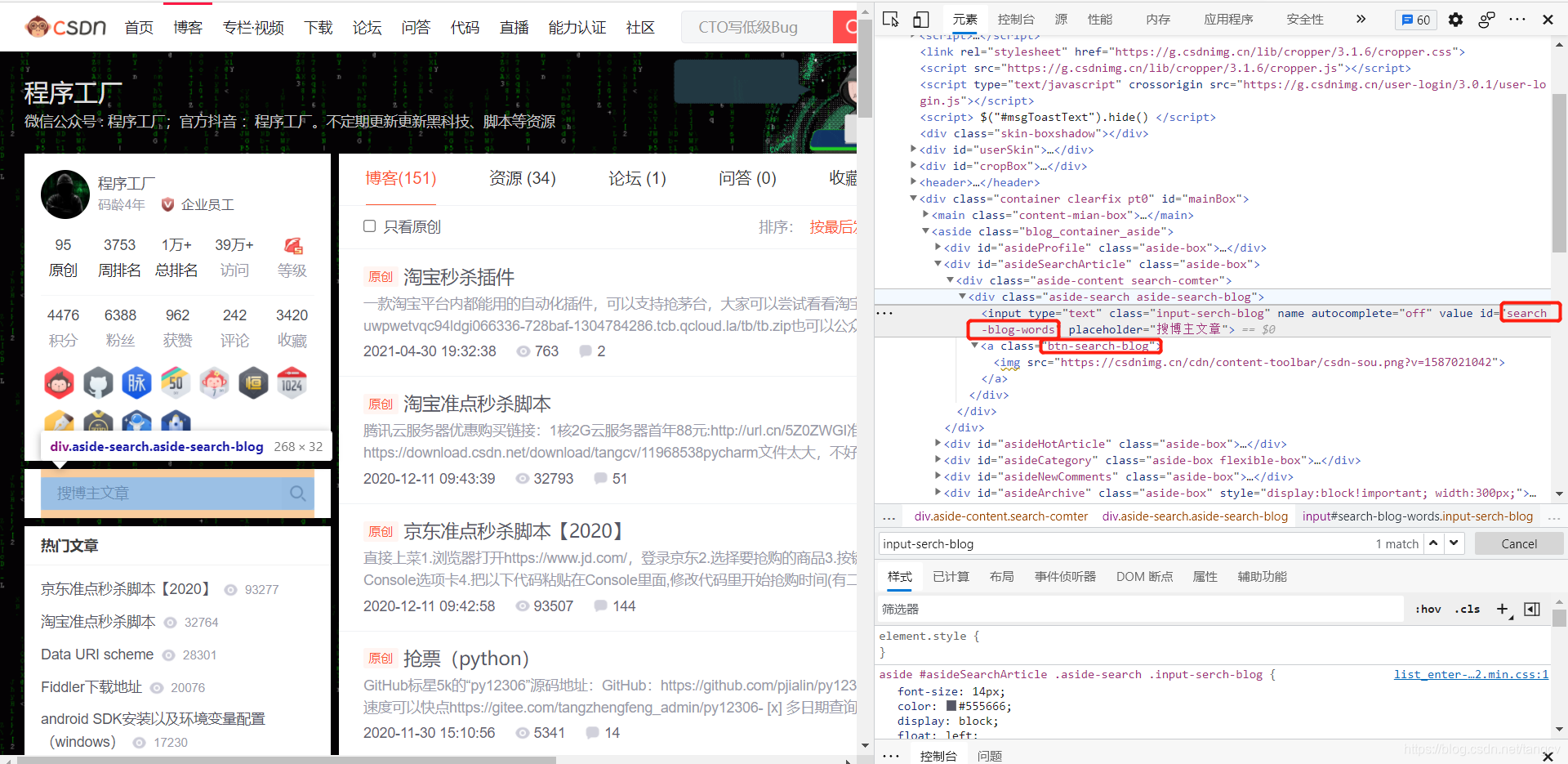The height and width of the screenshot is (764, 1568).
Task: Click the 60 issues counter badge
Action: point(1416,20)
